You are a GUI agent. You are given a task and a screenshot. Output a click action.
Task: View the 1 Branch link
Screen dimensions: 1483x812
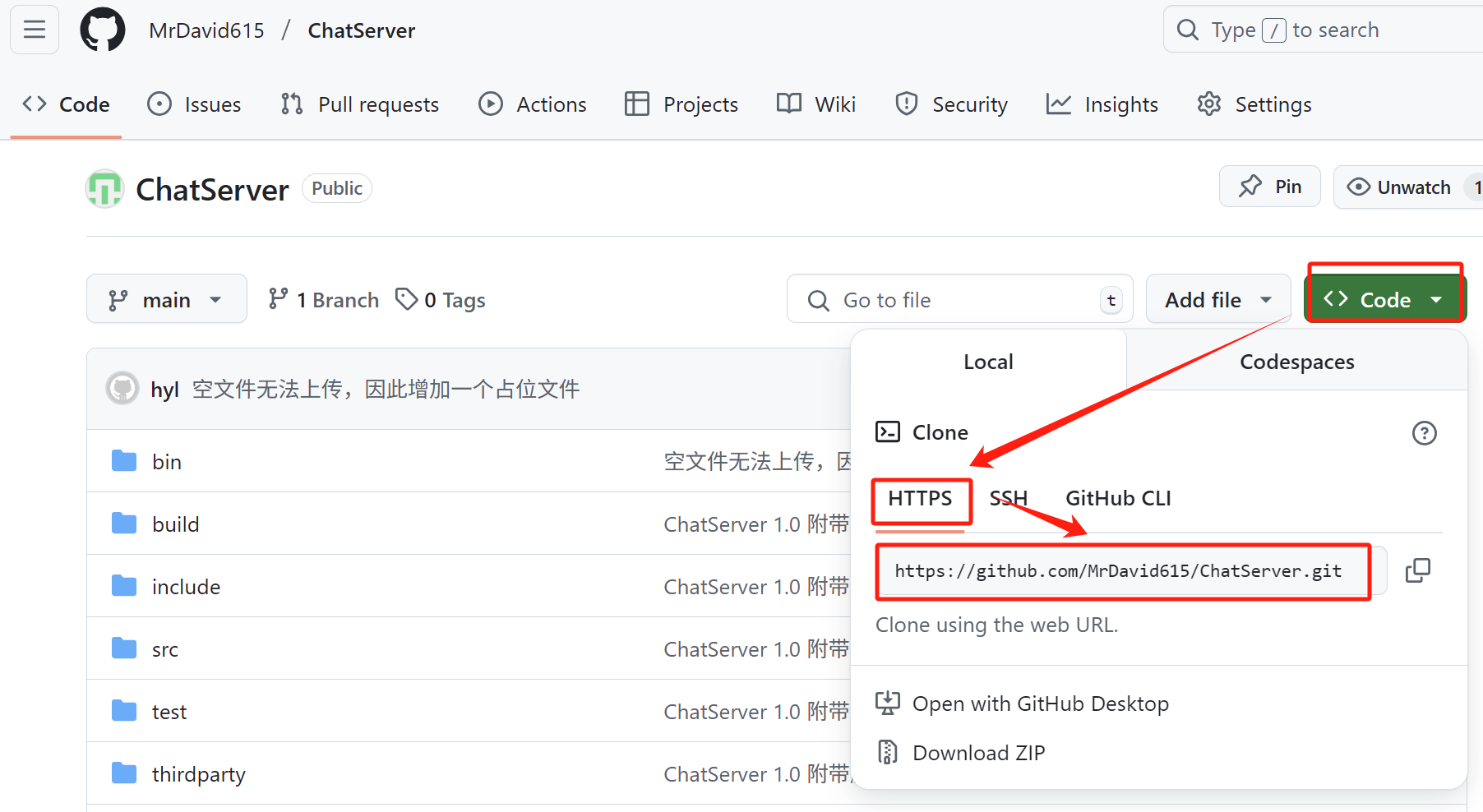click(x=324, y=300)
